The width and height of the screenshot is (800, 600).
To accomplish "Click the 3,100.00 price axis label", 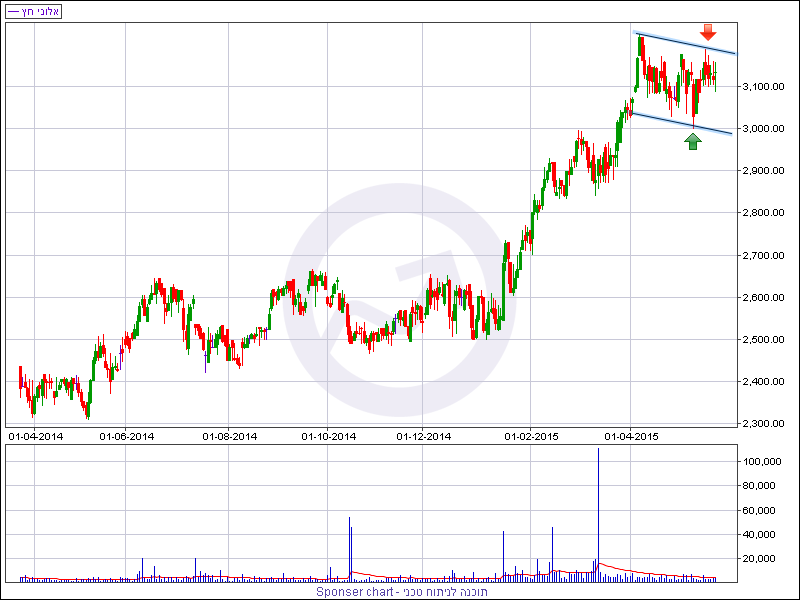I will [x=765, y=87].
